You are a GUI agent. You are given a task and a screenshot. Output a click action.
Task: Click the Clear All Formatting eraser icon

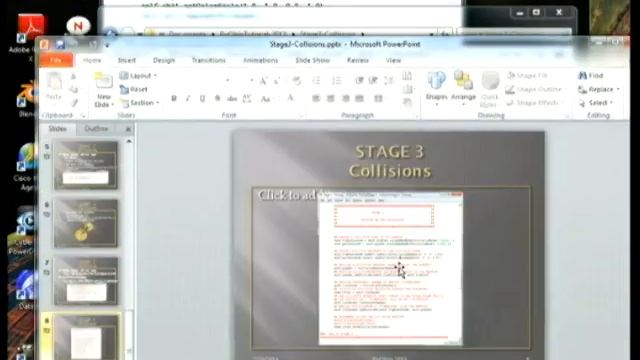(297, 81)
